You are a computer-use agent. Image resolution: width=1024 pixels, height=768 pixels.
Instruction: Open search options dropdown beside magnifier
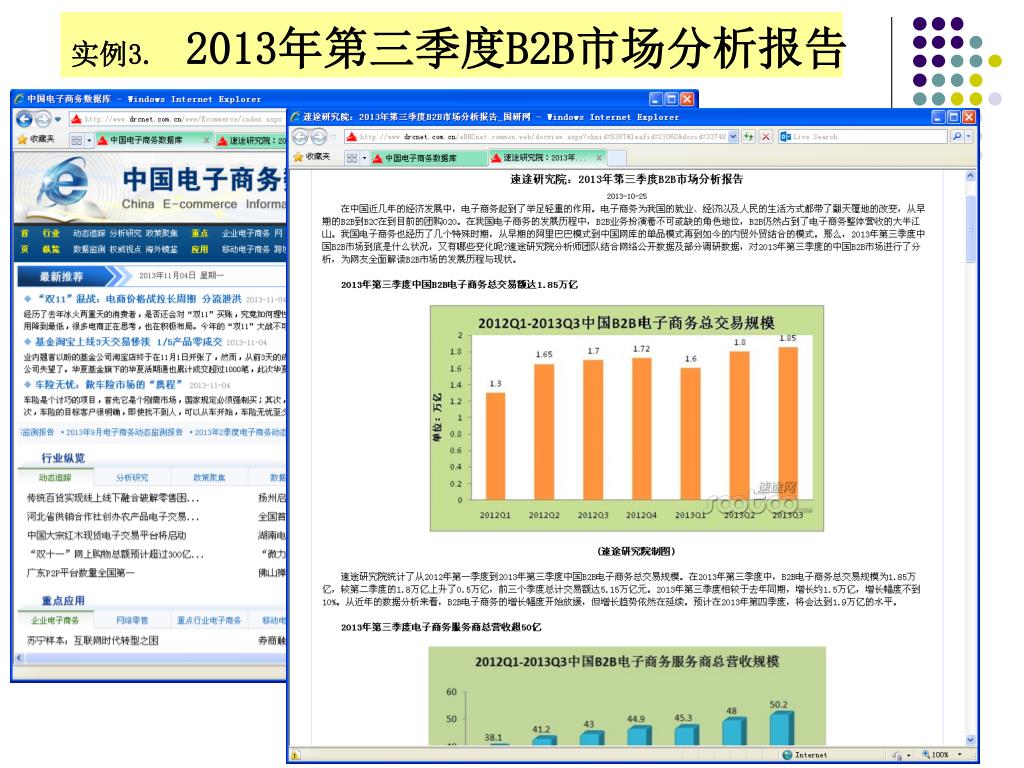(x=968, y=136)
